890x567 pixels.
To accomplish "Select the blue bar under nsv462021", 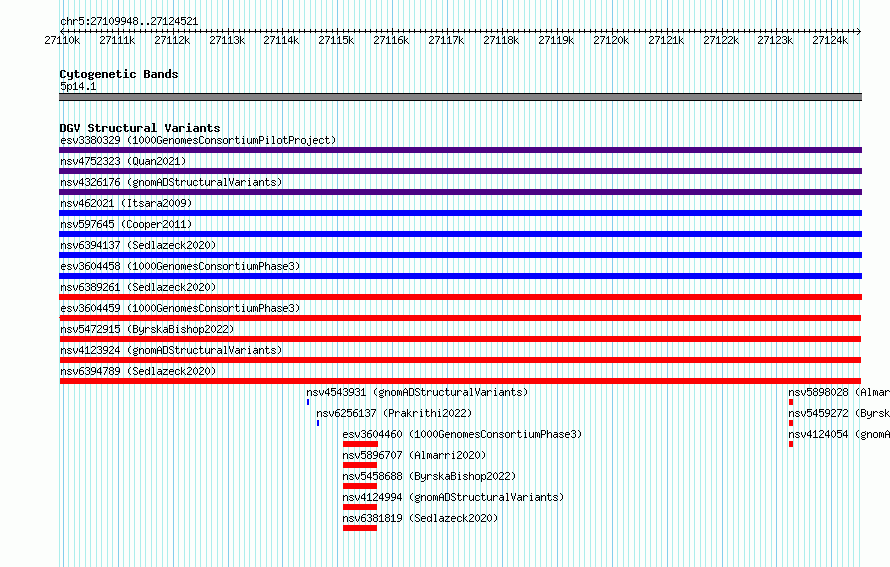I will [x=460, y=213].
